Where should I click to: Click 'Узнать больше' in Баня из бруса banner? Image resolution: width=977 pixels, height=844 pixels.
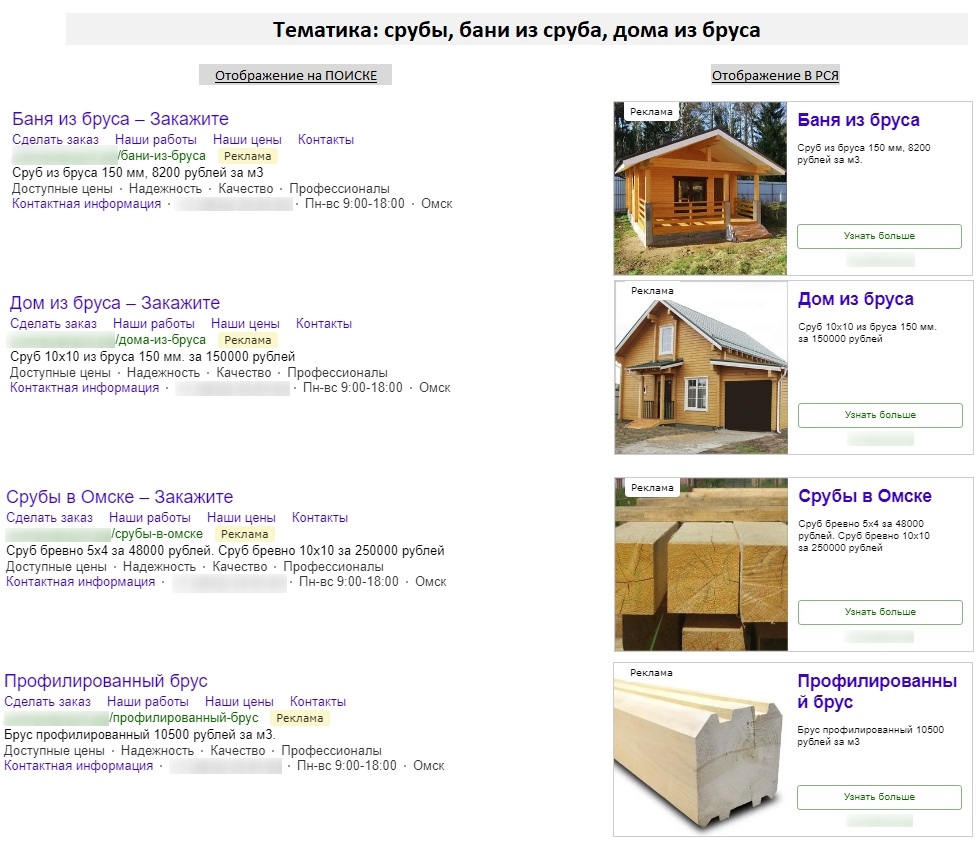[879, 236]
